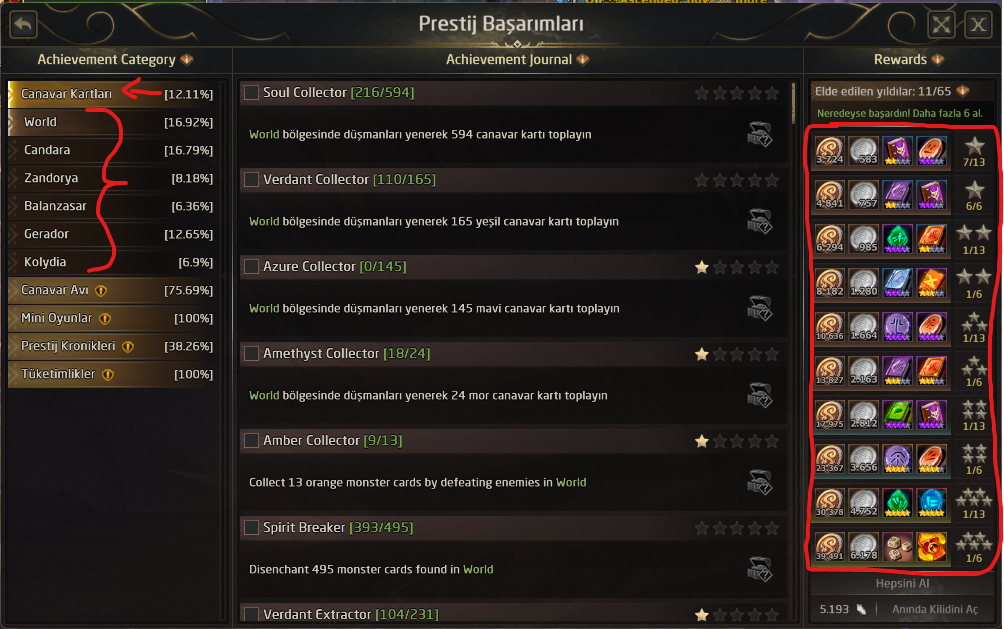Check the Verdant Collector checkbox
This screenshot has width=1004, height=629.
[251, 180]
